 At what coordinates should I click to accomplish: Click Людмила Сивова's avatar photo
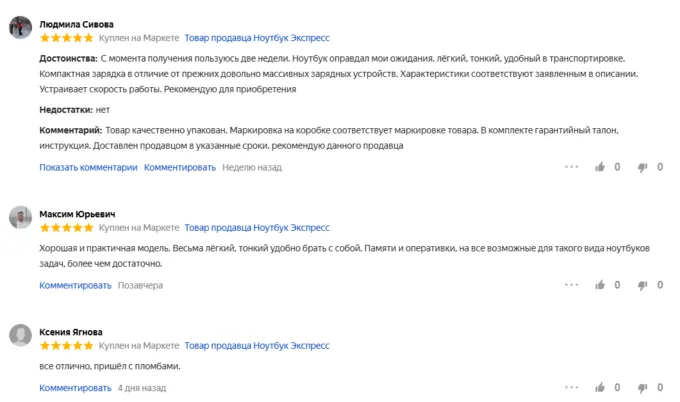[19, 29]
